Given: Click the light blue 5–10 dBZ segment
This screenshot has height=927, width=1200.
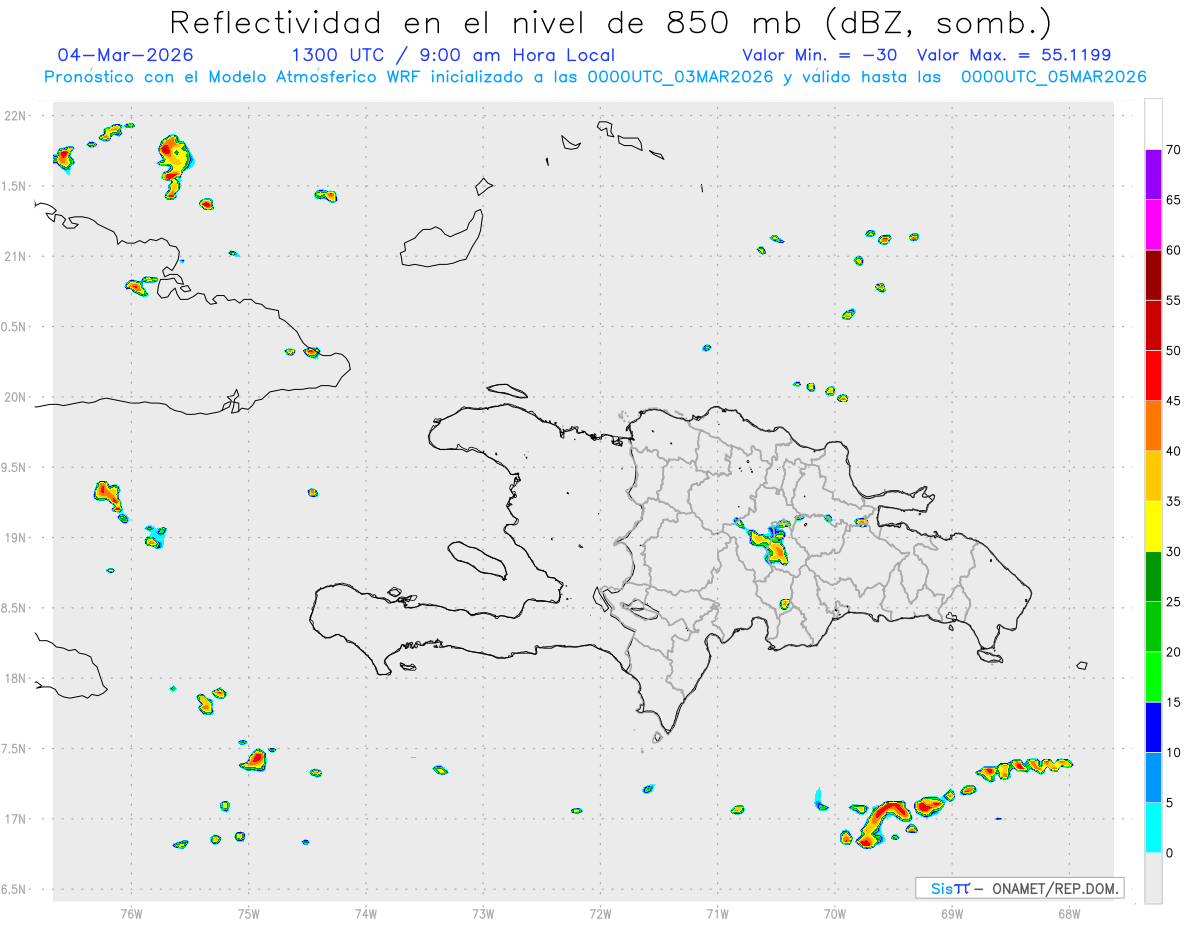Looking at the screenshot, I should 1153,777.
